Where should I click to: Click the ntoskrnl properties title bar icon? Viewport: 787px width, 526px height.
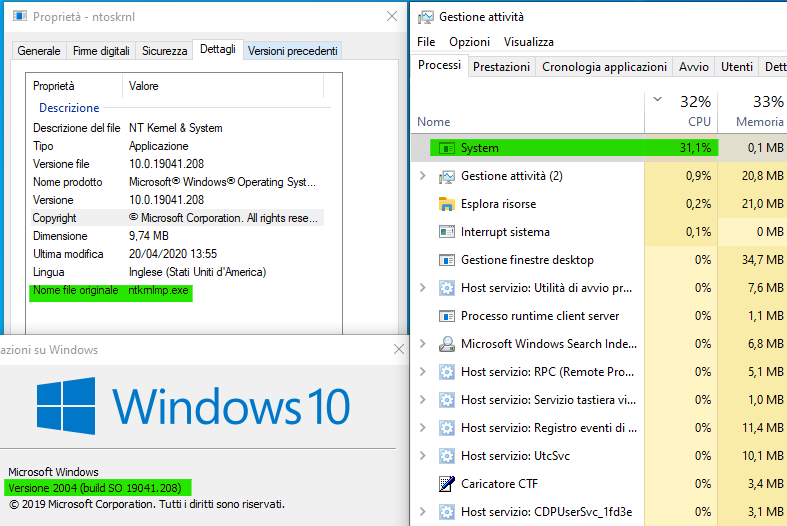click(20, 17)
